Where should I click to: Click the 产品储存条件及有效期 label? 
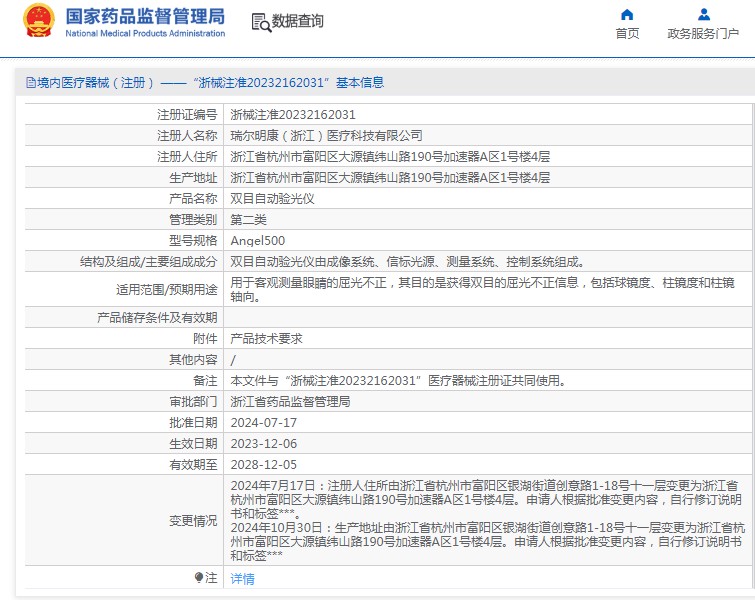pyautogui.click(x=157, y=317)
